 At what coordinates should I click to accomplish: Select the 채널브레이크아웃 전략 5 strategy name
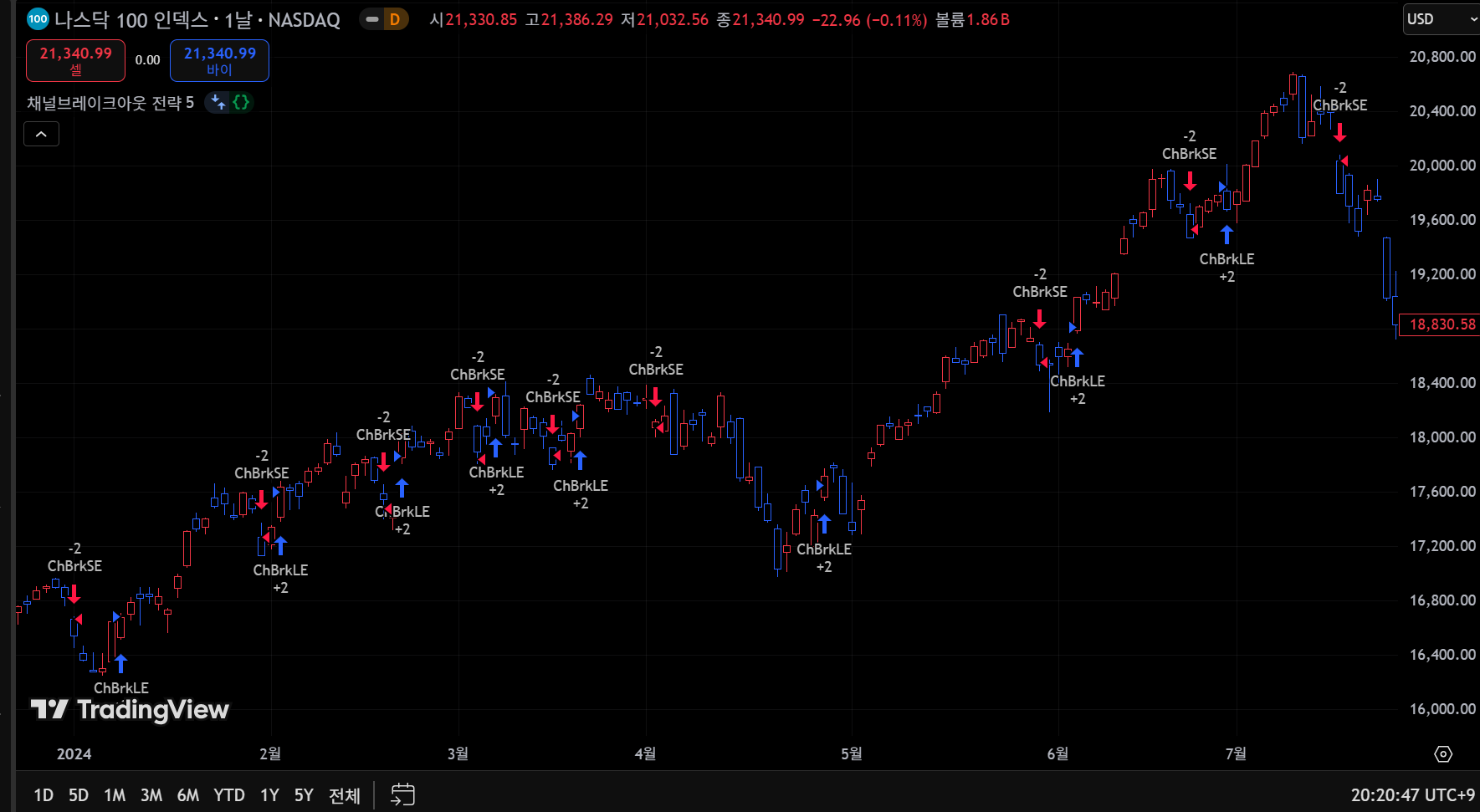110,103
